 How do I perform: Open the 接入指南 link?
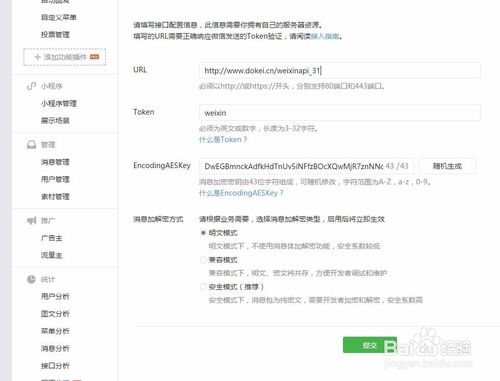(325, 36)
